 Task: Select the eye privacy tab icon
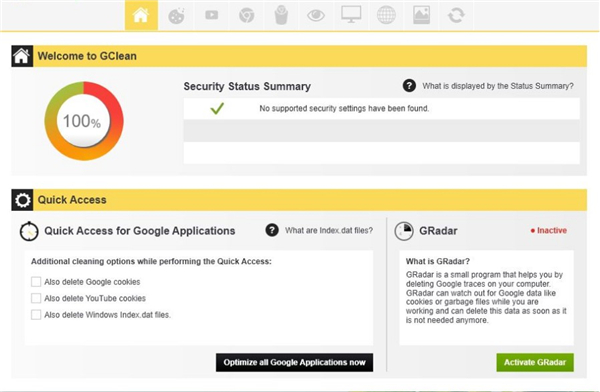point(316,15)
